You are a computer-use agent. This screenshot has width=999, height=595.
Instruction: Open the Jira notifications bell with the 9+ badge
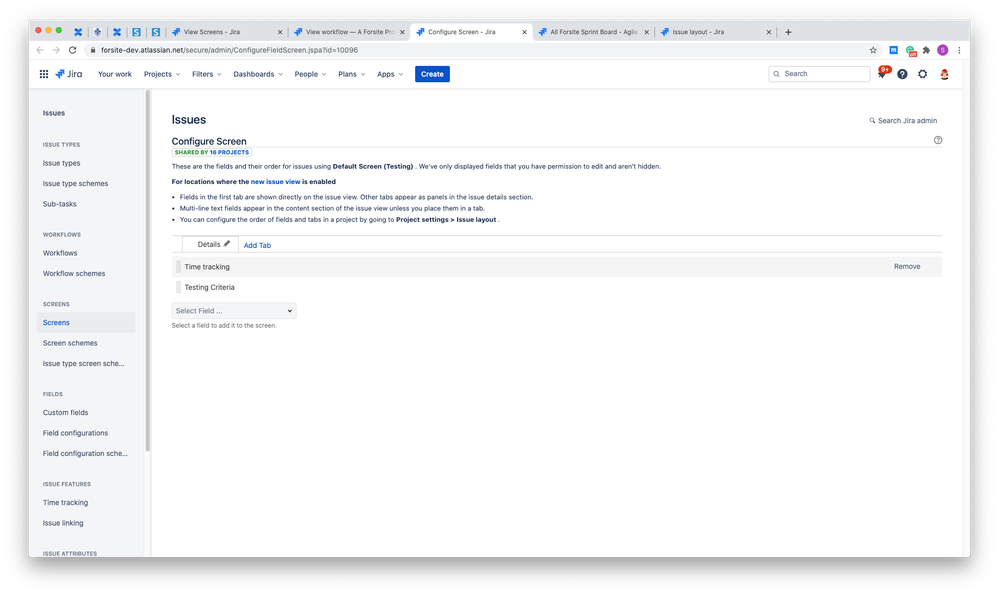point(882,74)
